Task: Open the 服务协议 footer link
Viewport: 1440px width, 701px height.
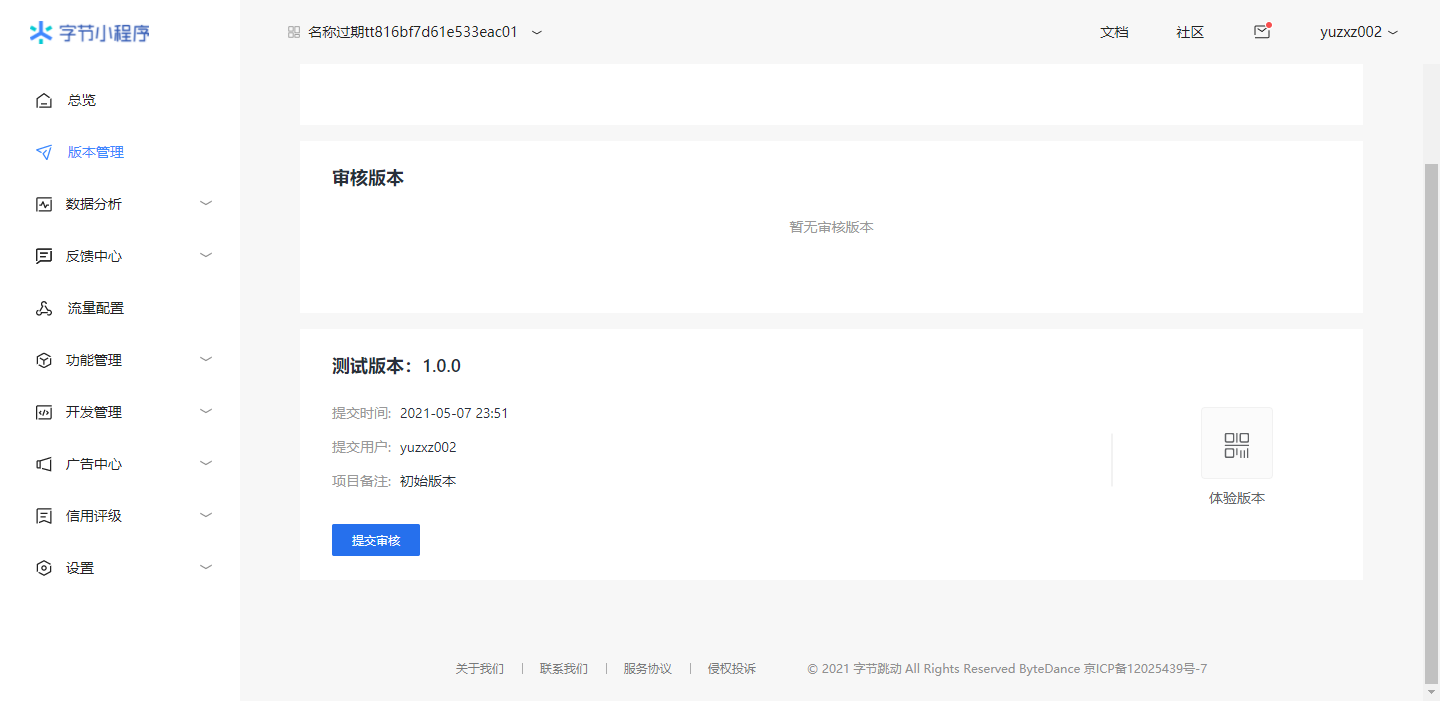Action: tap(647, 669)
